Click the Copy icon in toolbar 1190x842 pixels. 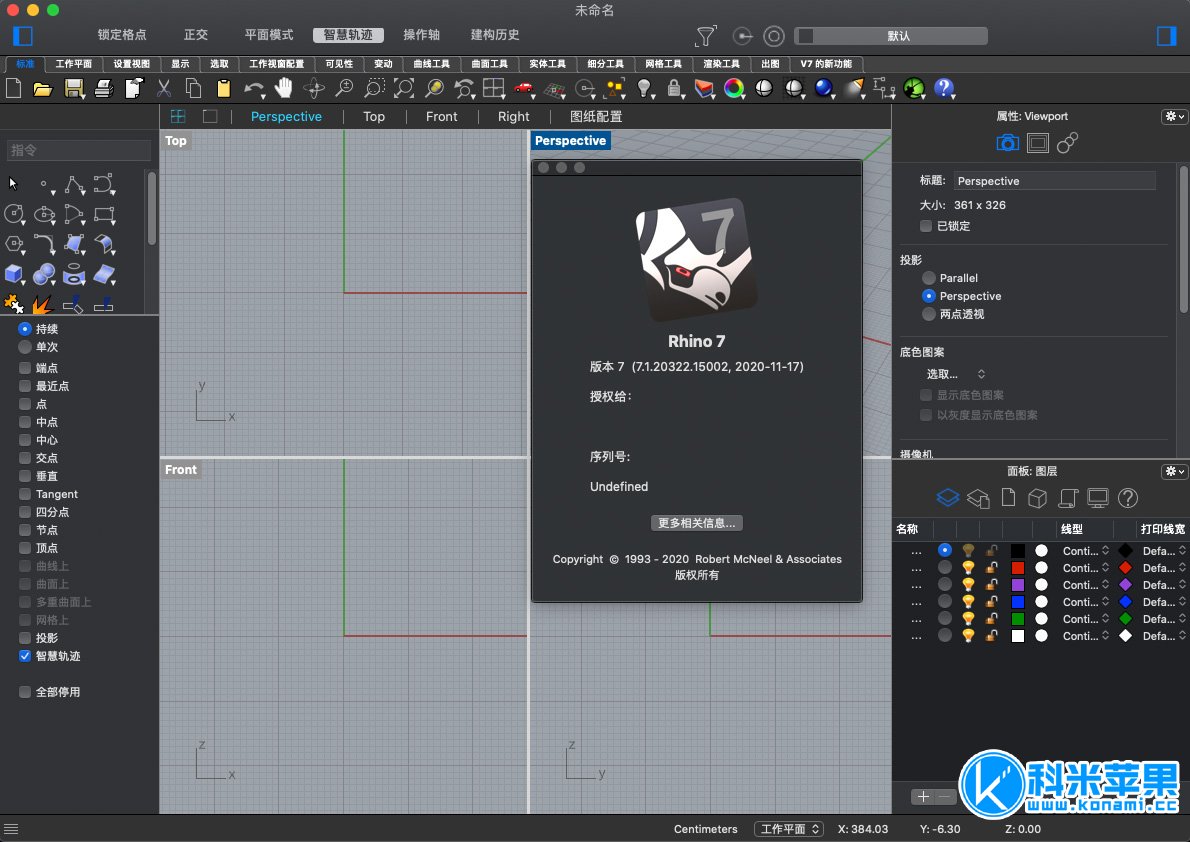(194, 89)
